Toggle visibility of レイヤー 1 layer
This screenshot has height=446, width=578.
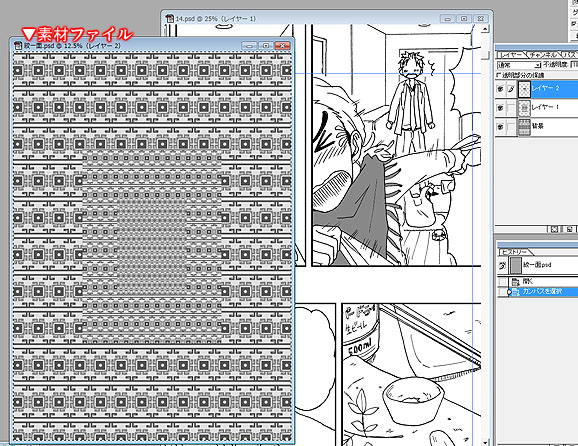[x=500, y=108]
